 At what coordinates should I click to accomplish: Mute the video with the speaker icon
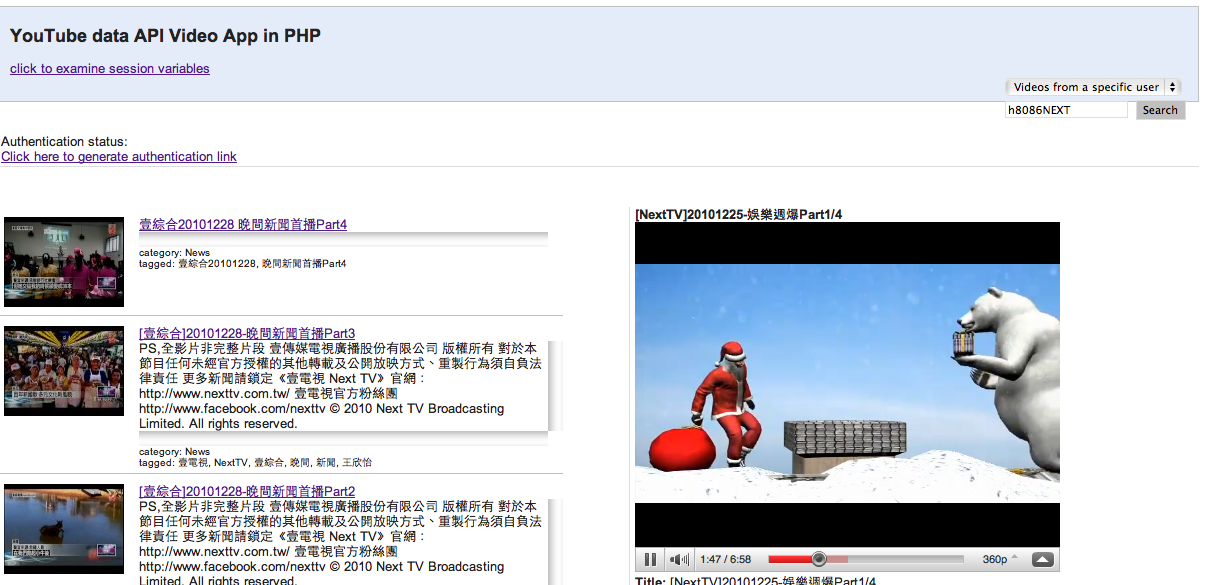(680, 560)
